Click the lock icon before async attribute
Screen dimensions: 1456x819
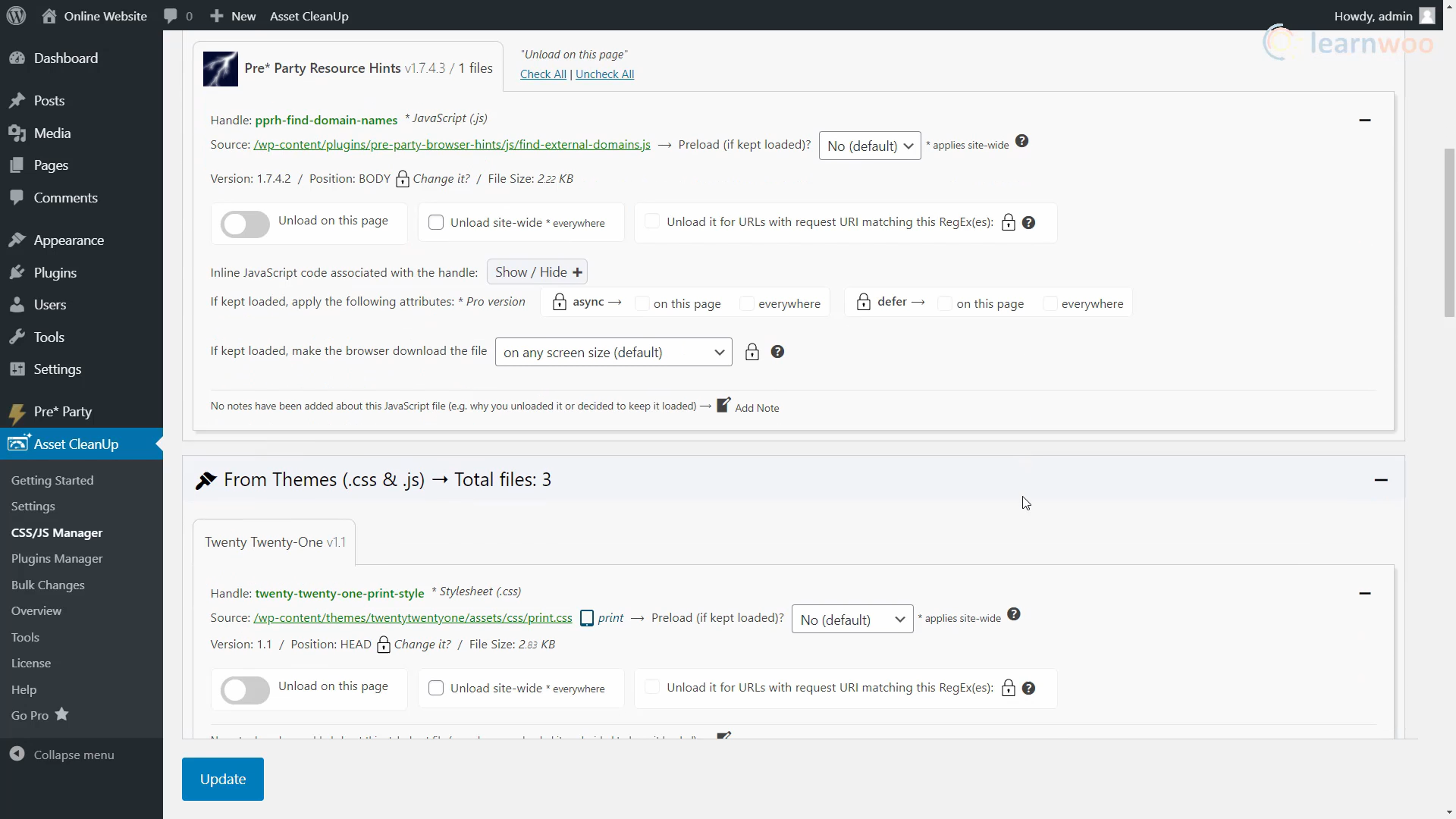(560, 302)
